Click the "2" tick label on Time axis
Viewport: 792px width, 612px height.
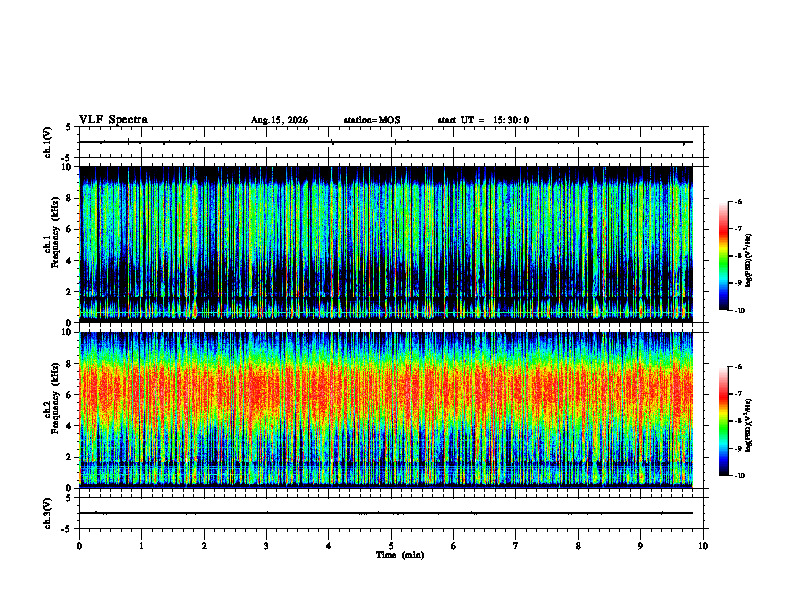(204, 546)
